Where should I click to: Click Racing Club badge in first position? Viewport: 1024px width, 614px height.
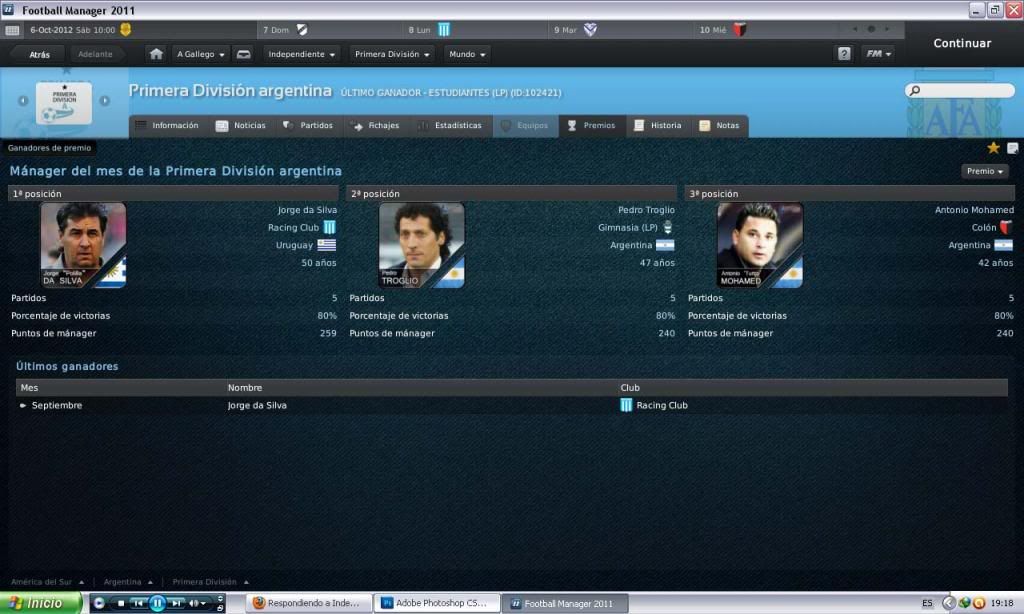pyautogui.click(x=329, y=227)
